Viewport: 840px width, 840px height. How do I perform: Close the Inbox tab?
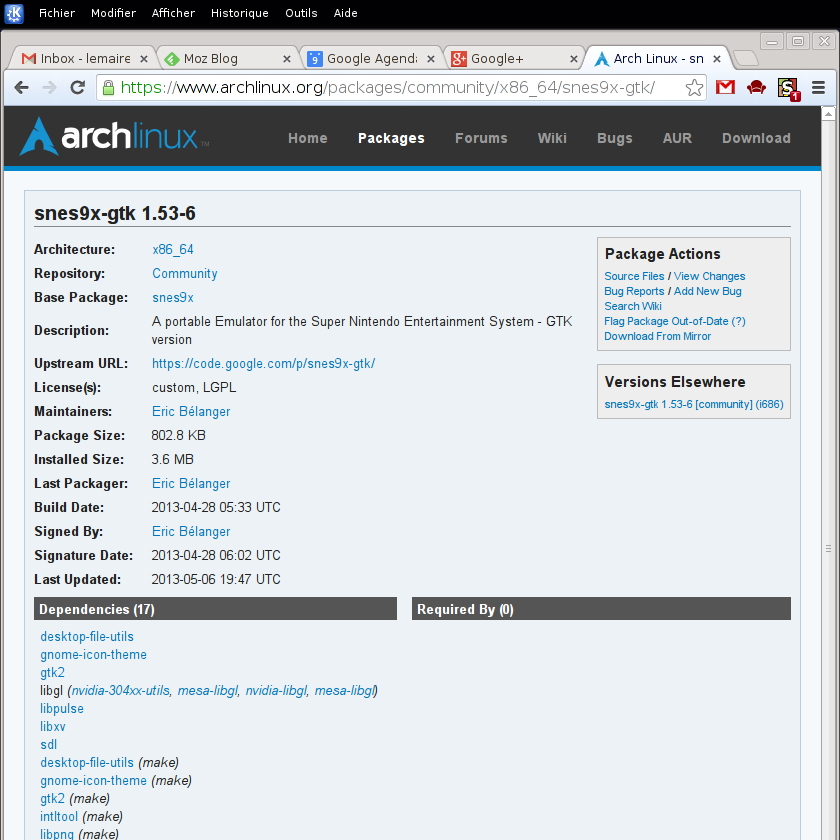click(x=144, y=59)
